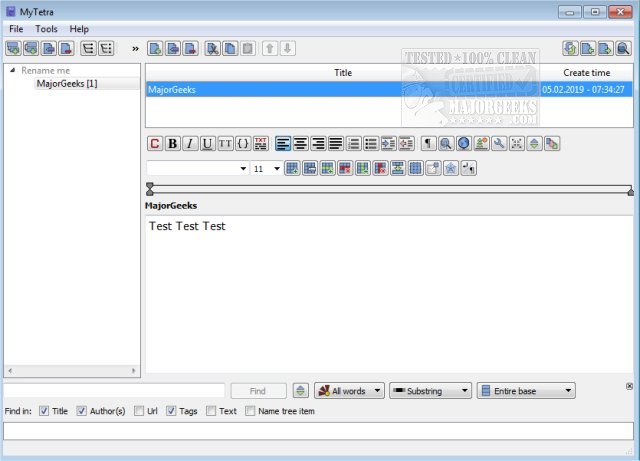Viewport: 640px width, 461px height.
Task: Copy the selected note icon
Action: 230,49
